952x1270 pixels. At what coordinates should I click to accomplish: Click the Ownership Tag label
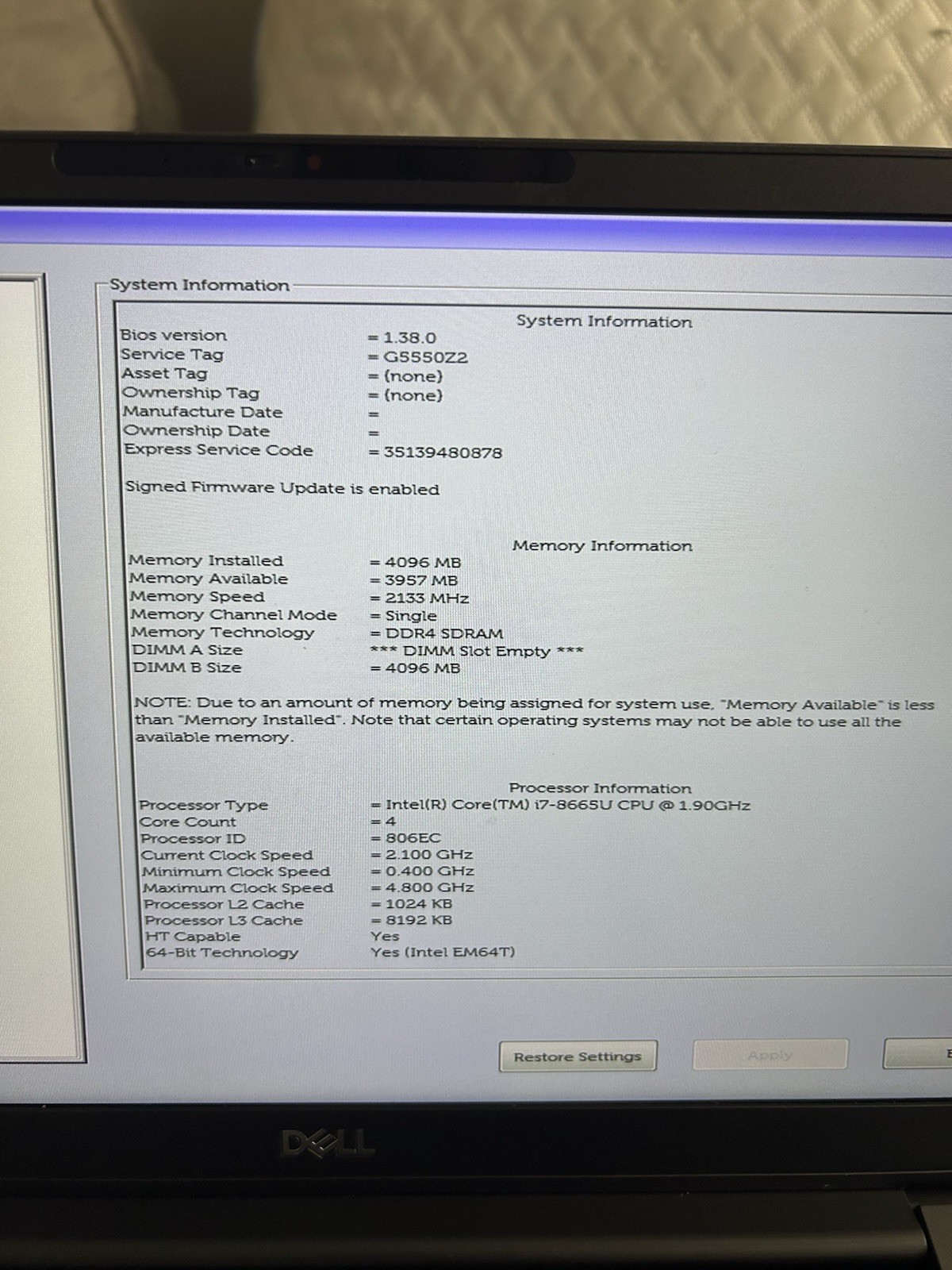pyautogui.click(x=190, y=392)
